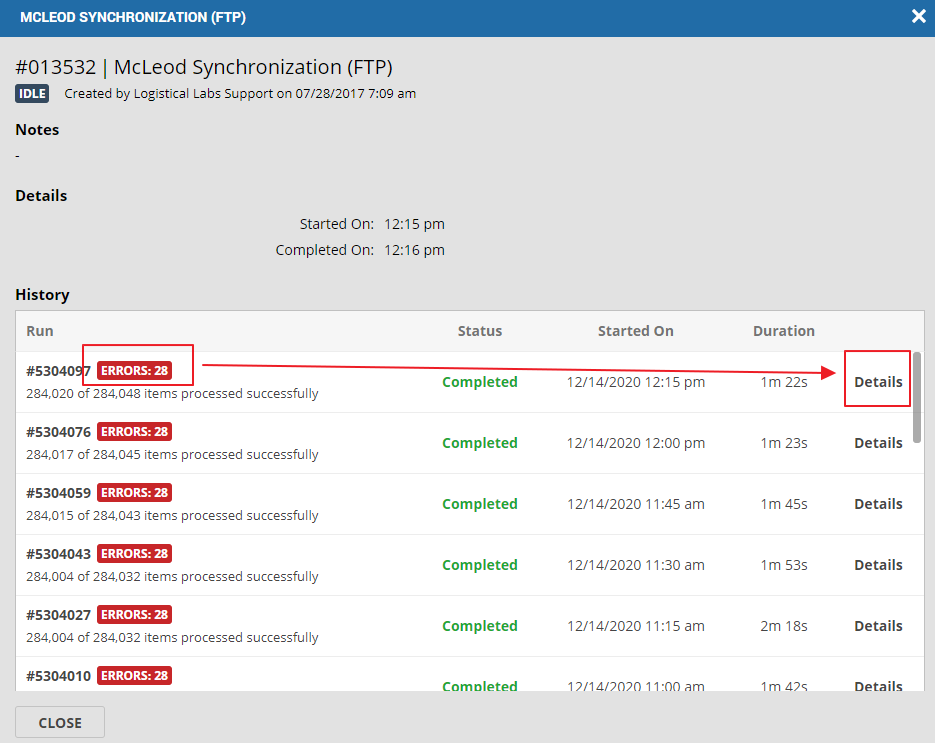Open Details for run #5304043
This screenshot has height=743, width=935.
point(878,564)
